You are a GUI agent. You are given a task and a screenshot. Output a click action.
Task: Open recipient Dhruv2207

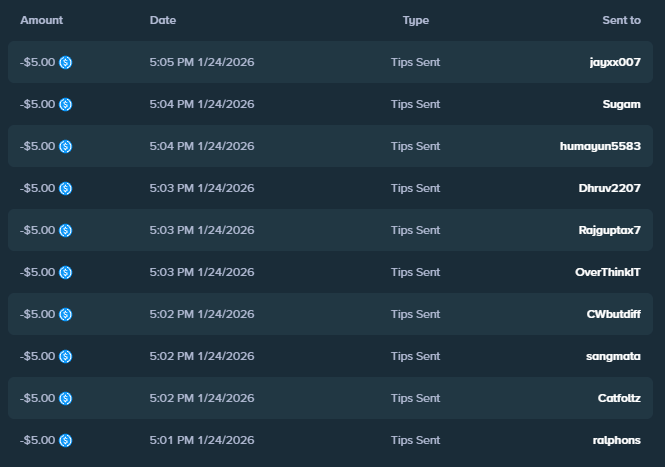609,188
